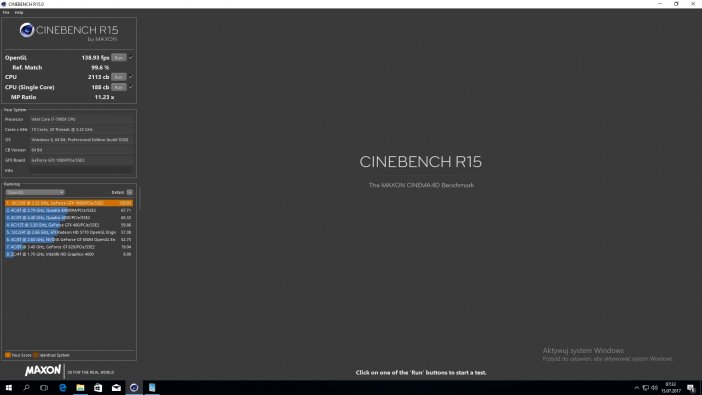This screenshot has height=395, width=702.
Task: Open Microsoft Store from taskbar
Action: point(98,388)
